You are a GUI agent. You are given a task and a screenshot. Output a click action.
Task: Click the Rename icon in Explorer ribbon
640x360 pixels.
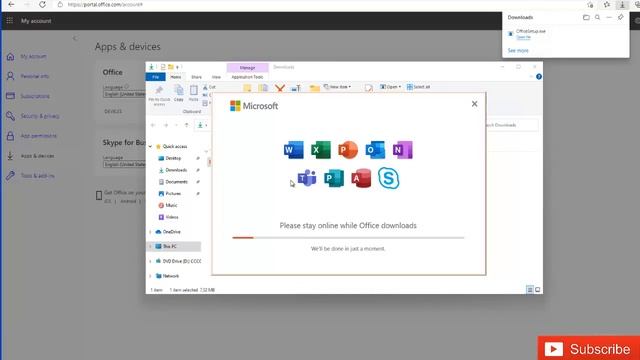296,88
